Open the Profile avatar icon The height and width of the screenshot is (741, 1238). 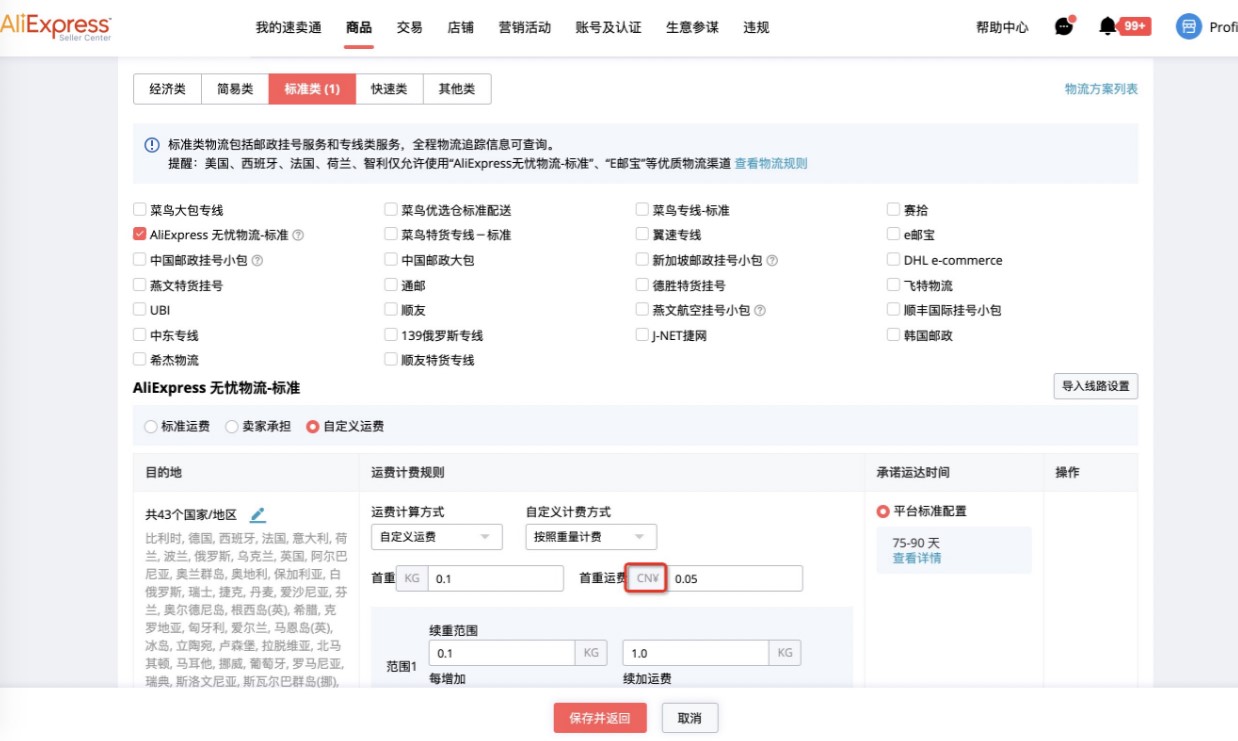tap(1188, 27)
